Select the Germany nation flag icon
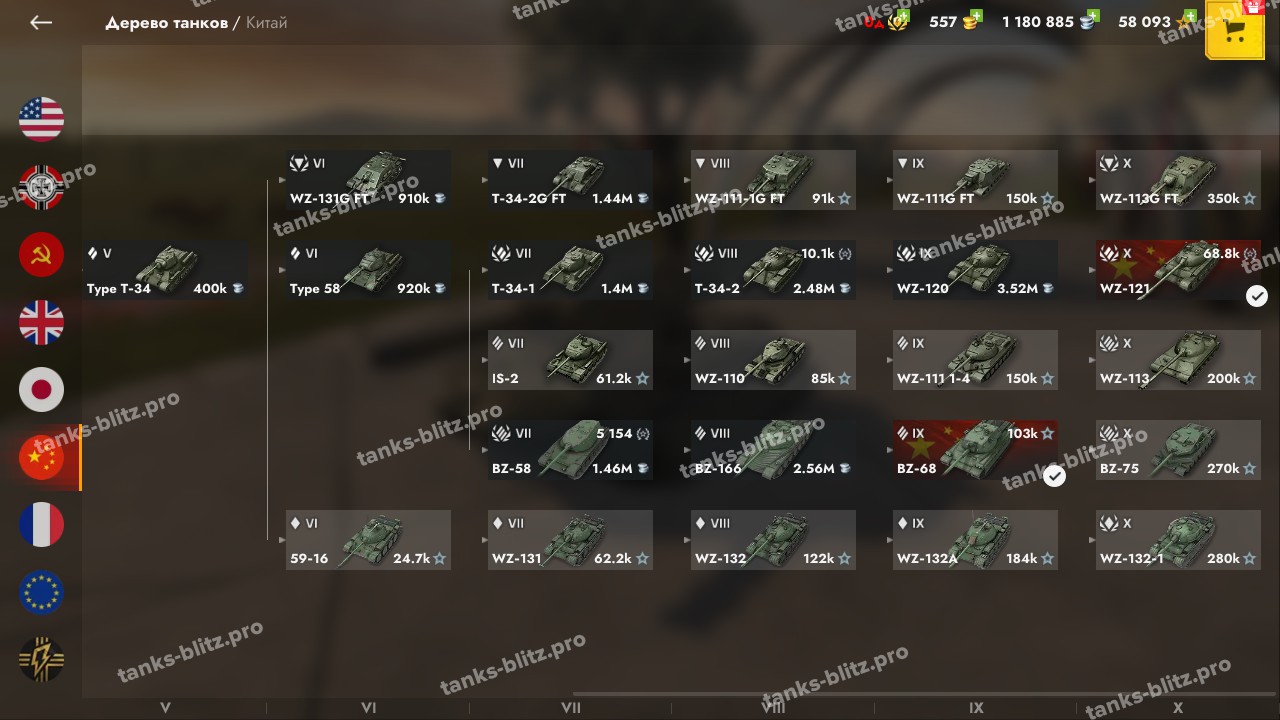 [41, 187]
